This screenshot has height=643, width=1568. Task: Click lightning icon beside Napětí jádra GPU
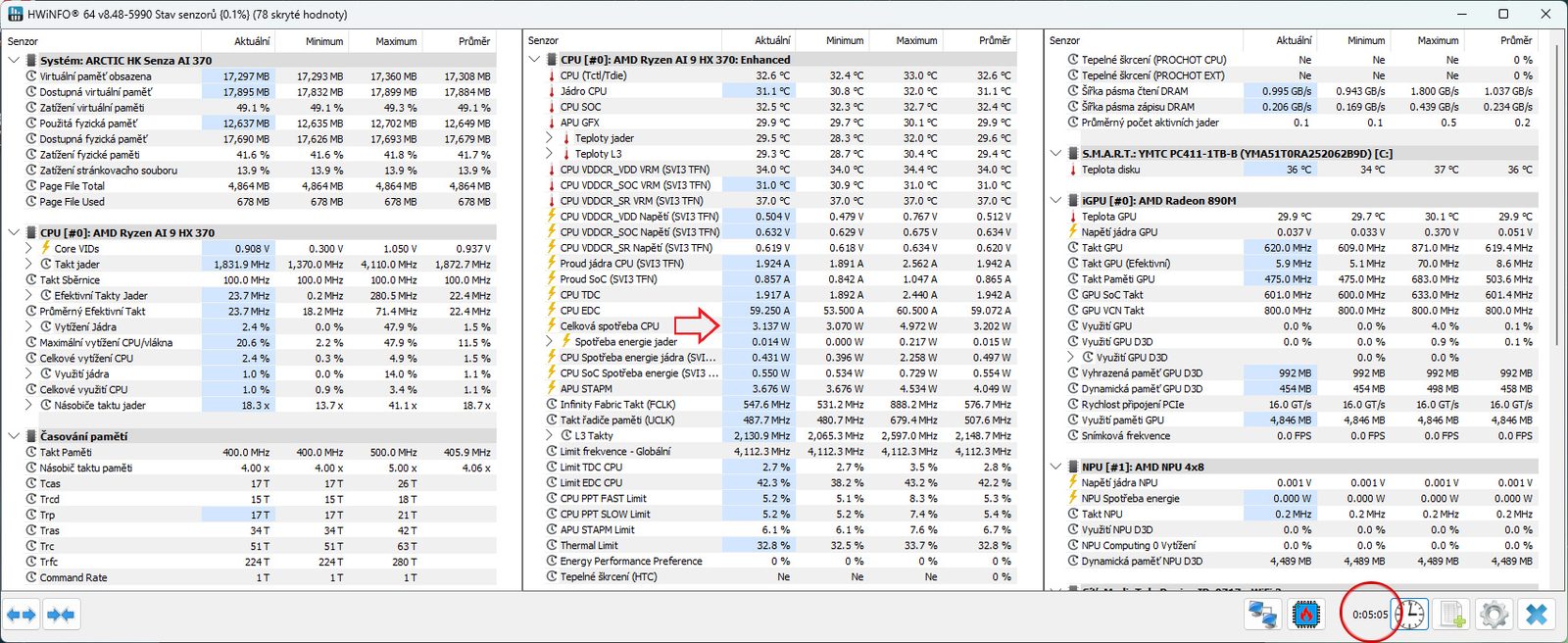click(x=1072, y=231)
